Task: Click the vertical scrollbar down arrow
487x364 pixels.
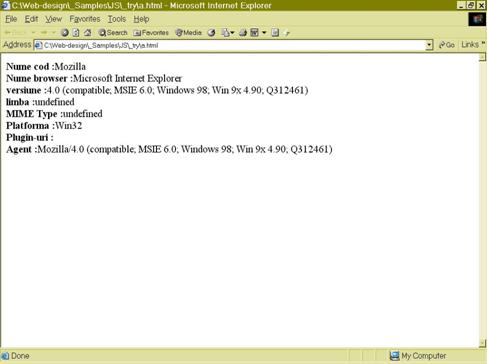Action: 482,344
